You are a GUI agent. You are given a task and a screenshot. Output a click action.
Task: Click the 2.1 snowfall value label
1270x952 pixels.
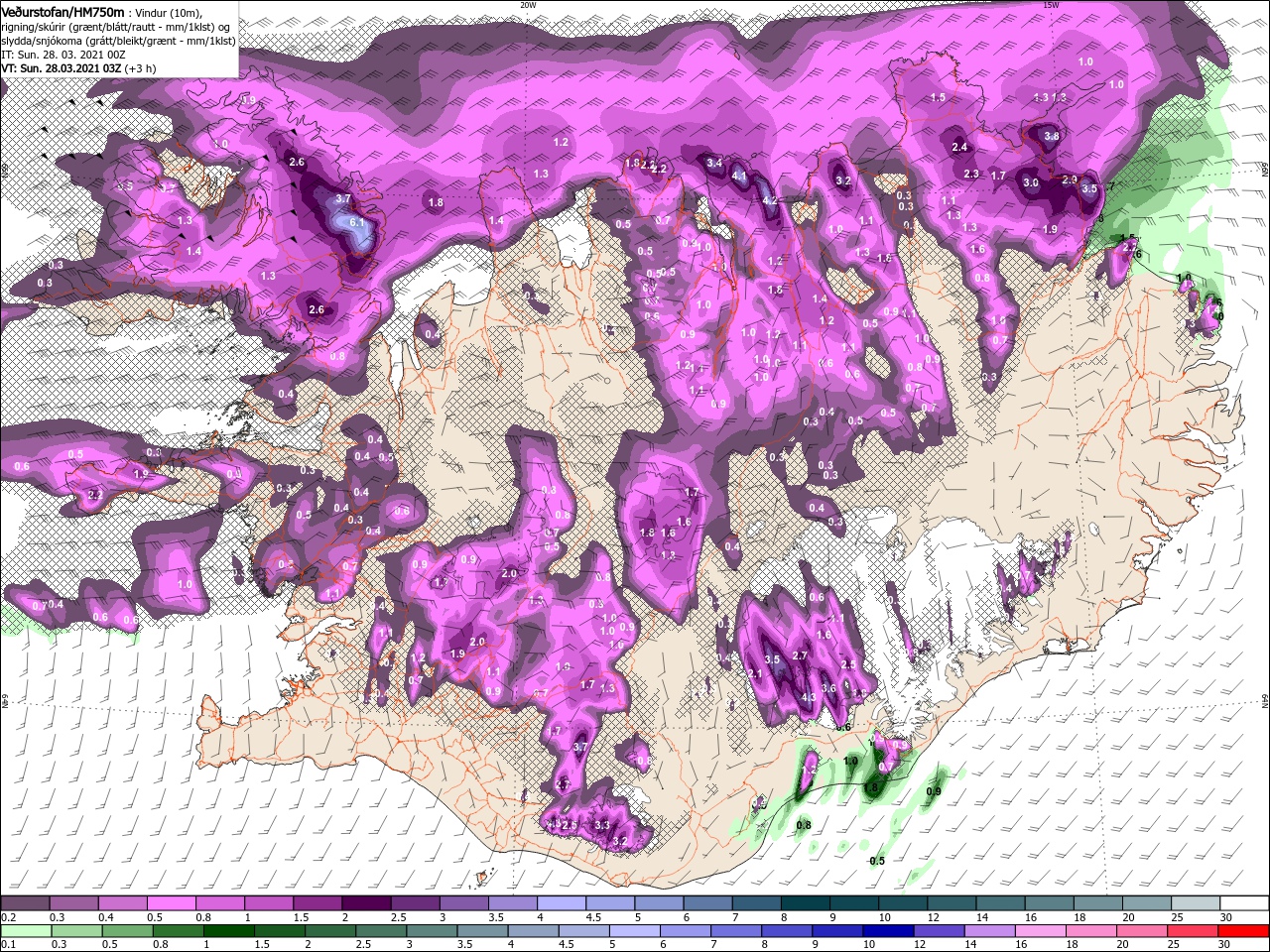[x=753, y=674]
